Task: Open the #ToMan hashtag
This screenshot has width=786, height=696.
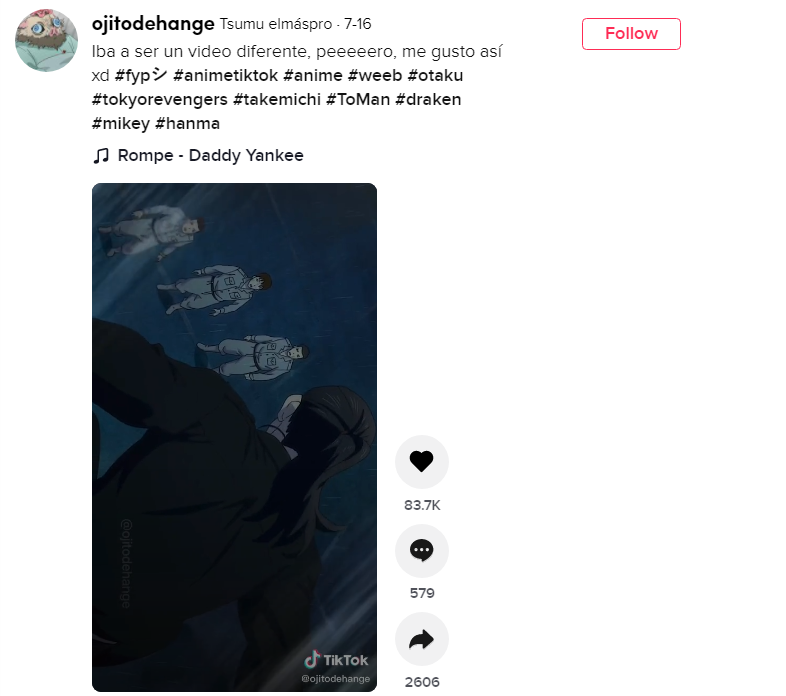Action: [x=358, y=99]
